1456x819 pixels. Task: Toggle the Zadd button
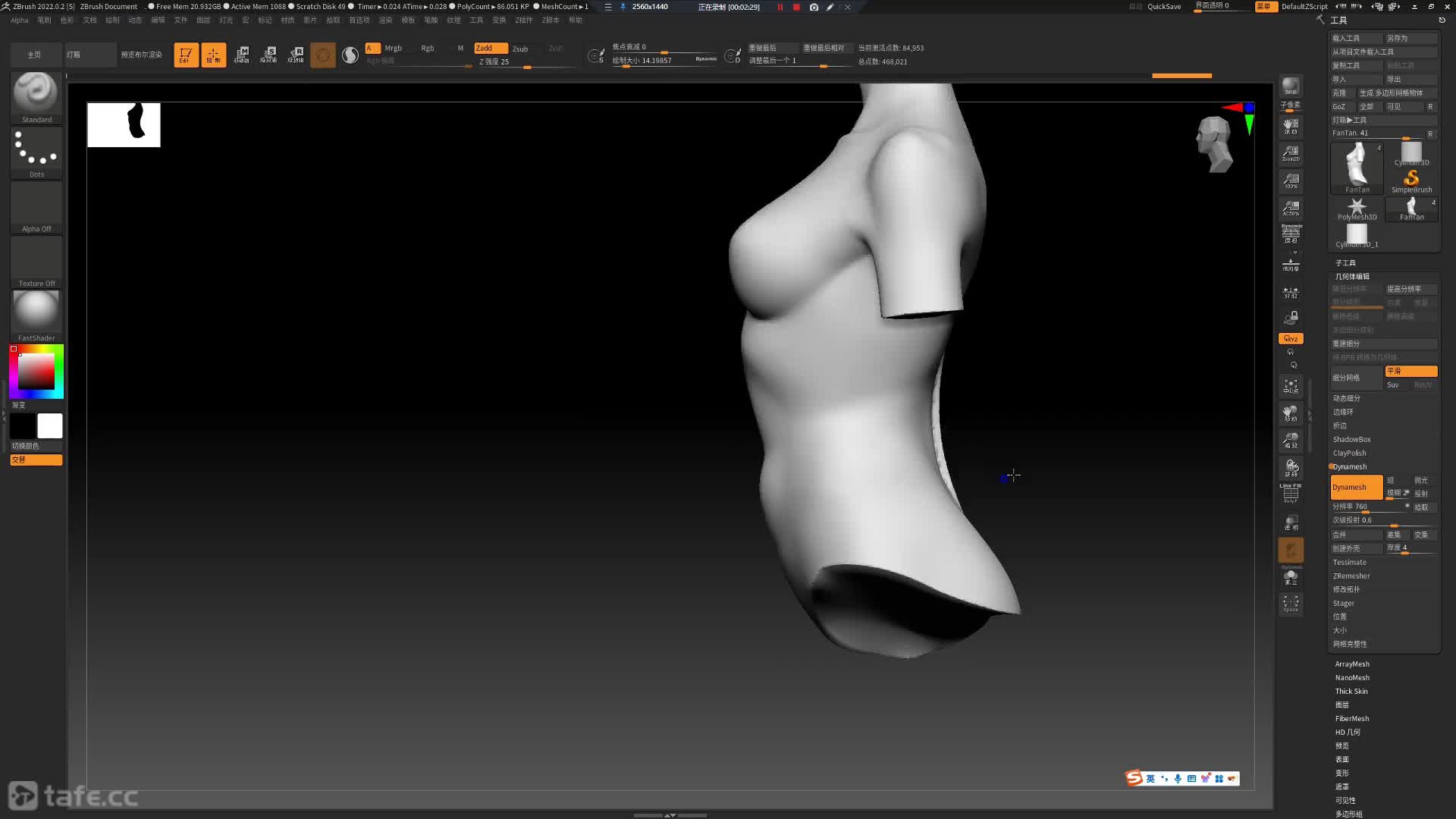click(491, 48)
